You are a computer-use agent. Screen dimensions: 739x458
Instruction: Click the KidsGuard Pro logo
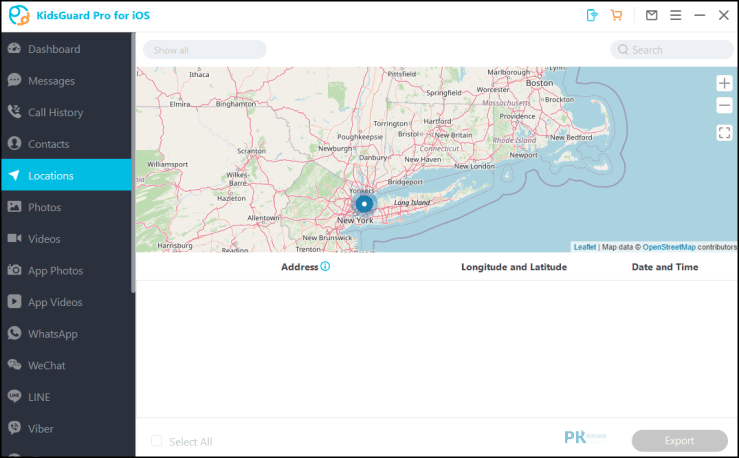click(x=19, y=15)
